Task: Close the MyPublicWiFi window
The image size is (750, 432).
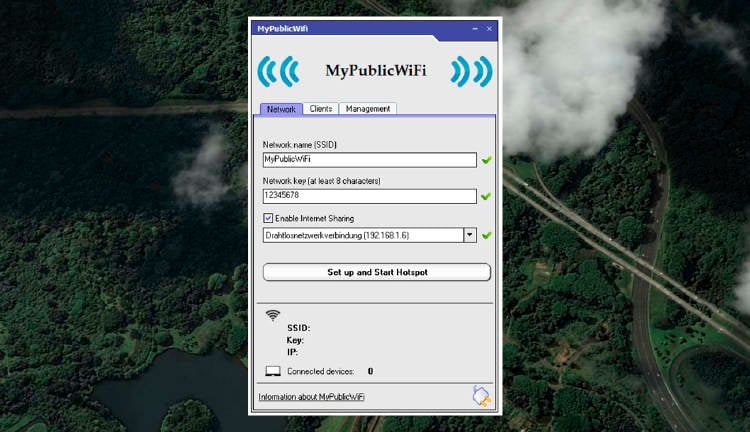Action: coord(488,29)
